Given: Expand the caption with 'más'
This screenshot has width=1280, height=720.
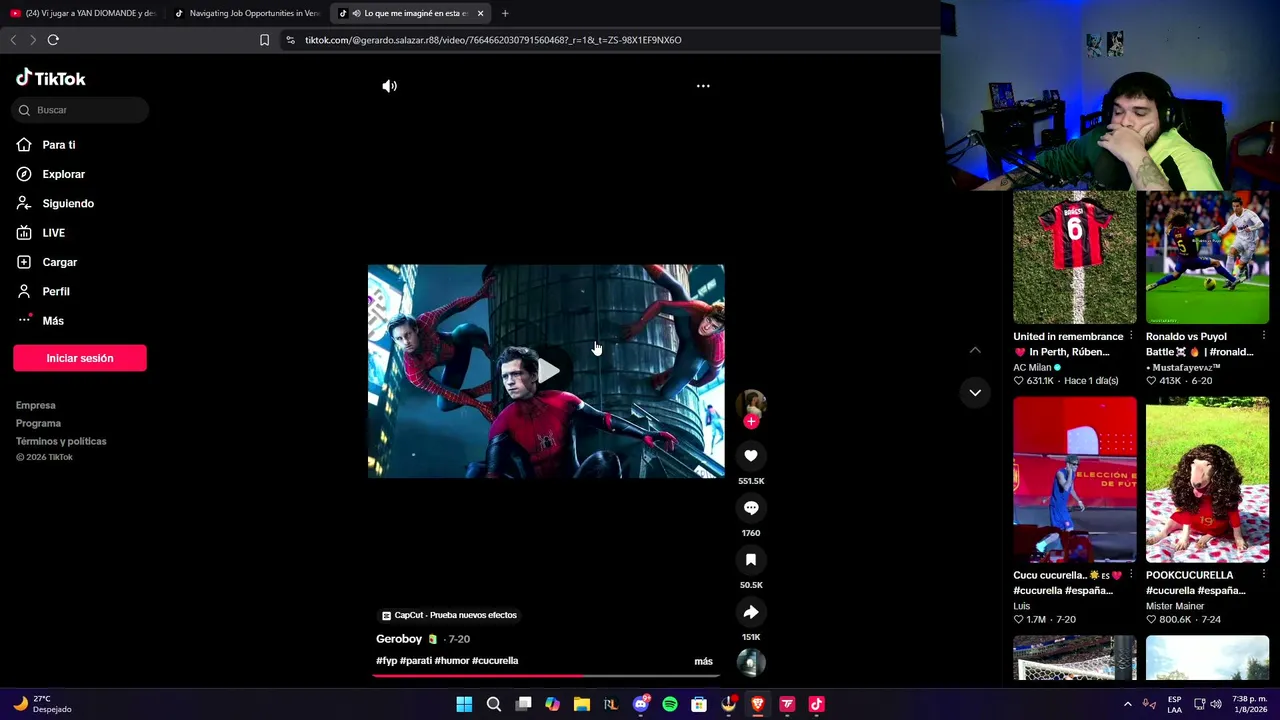Looking at the screenshot, I should coord(704,661).
